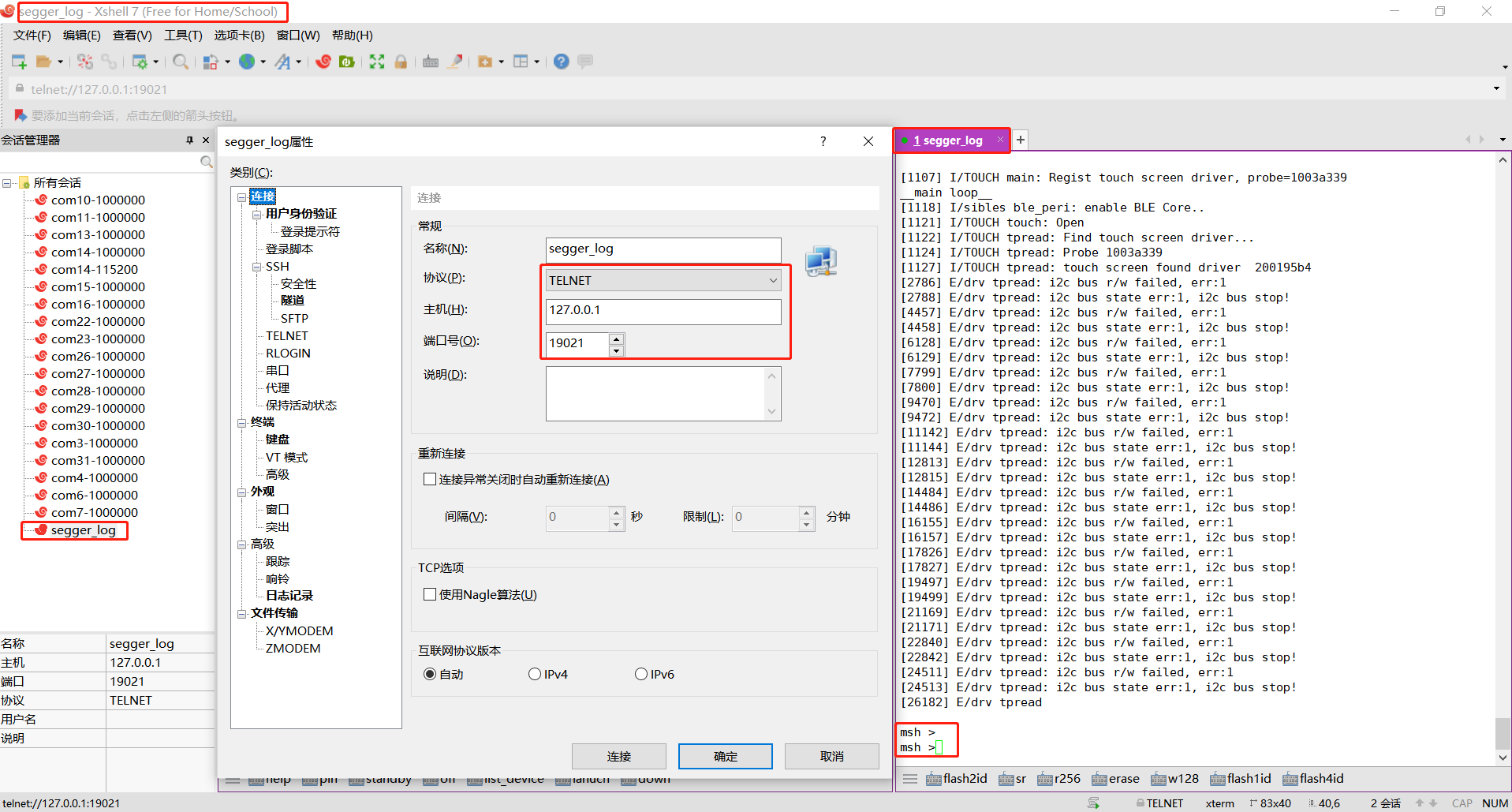Increment the port number spinner up arrow
This screenshot has height=812, width=1512.
617,338
